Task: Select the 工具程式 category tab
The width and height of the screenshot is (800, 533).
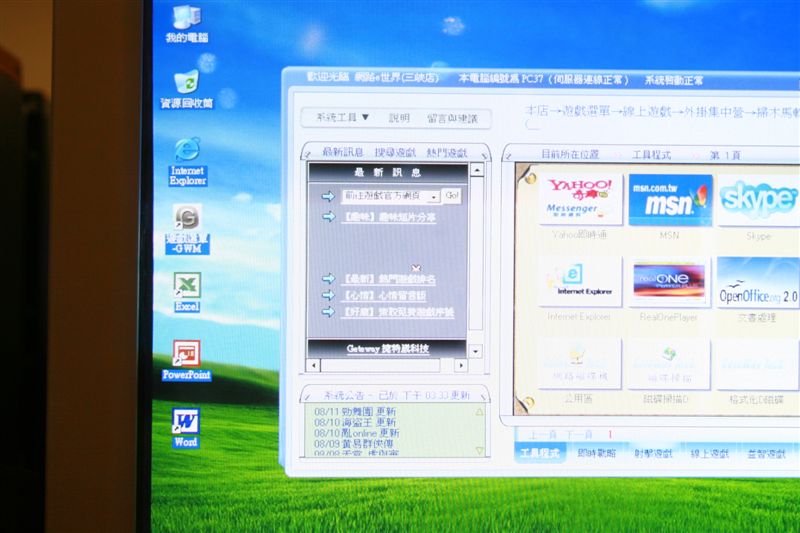Action: click(x=540, y=452)
